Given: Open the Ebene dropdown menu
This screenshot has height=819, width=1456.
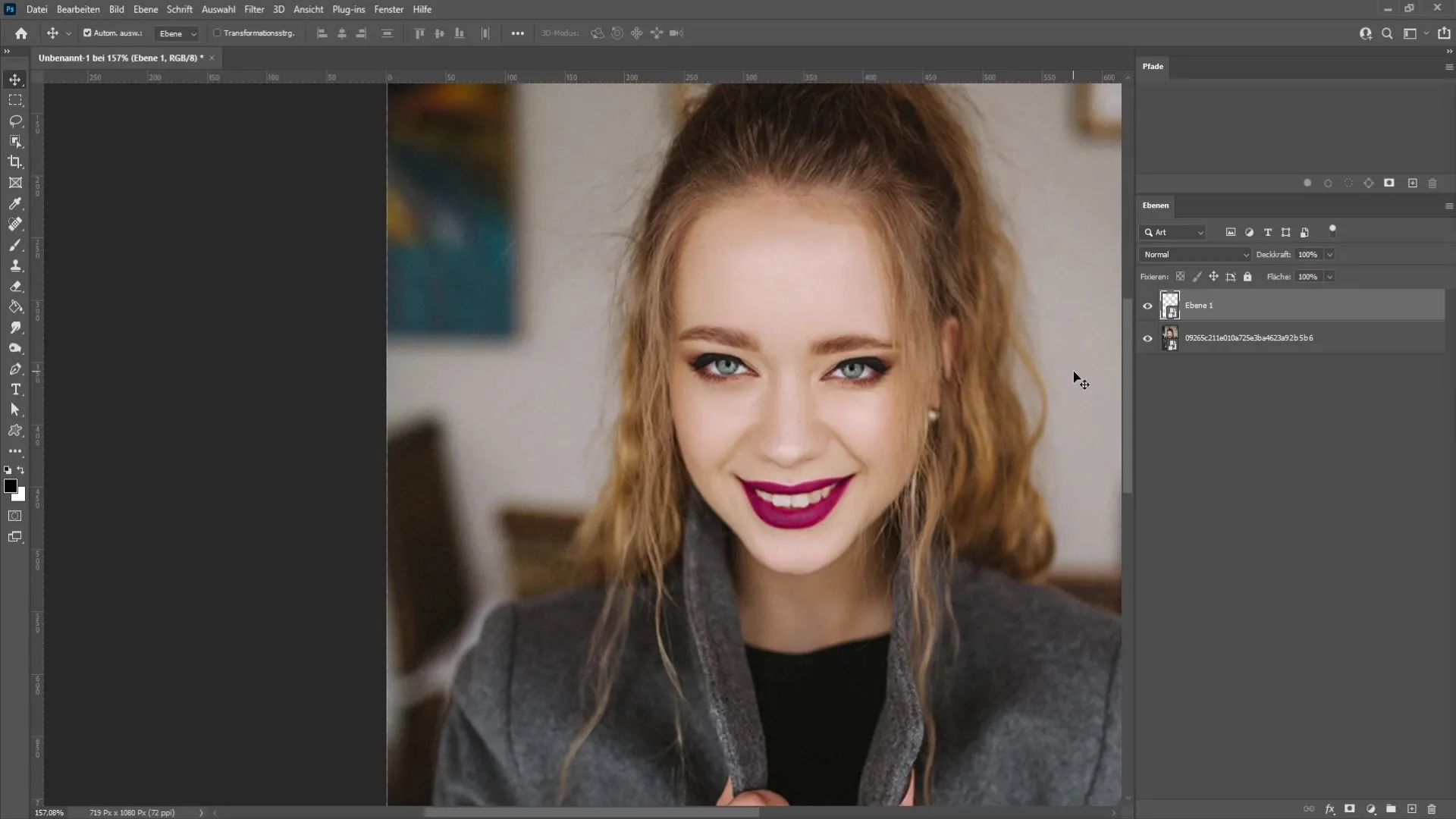Looking at the screenshot, I should click(179, 33).
